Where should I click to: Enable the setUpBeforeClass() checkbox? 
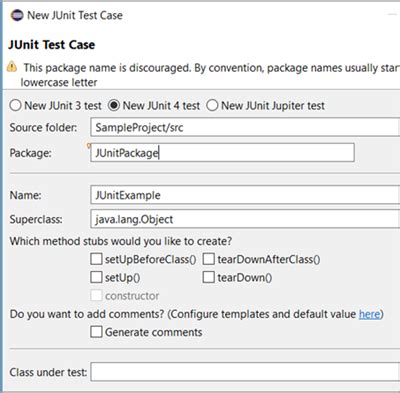96,259
